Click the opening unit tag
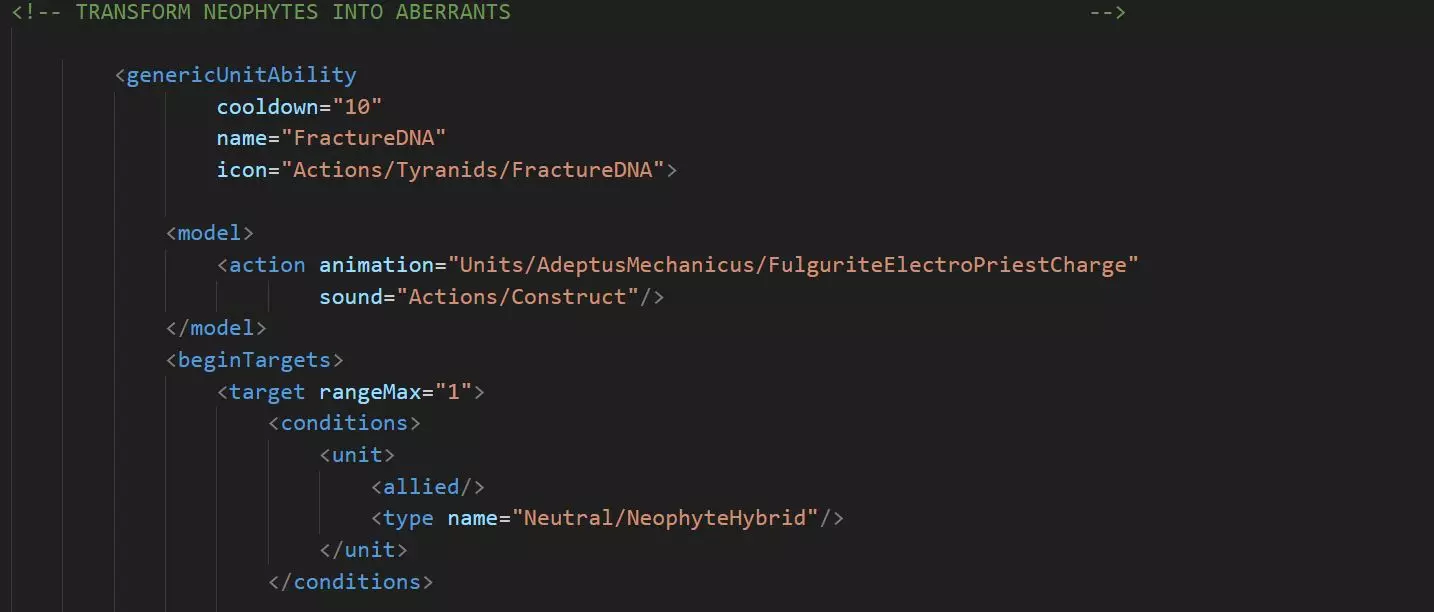 point(357,455)
